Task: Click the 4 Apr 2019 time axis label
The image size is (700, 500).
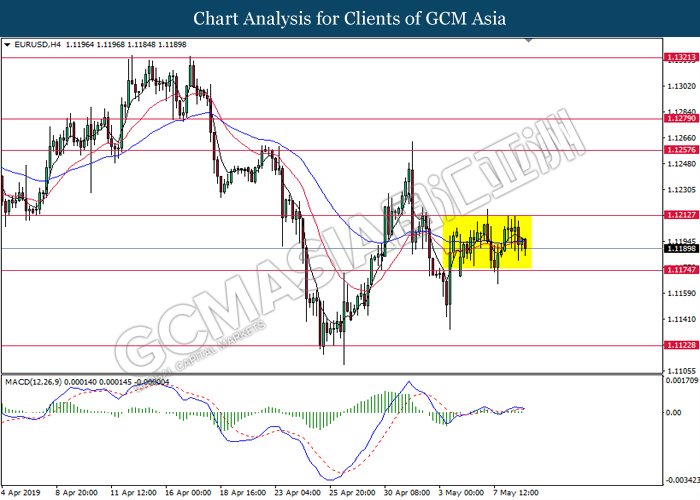Action: tap(21, 493)
